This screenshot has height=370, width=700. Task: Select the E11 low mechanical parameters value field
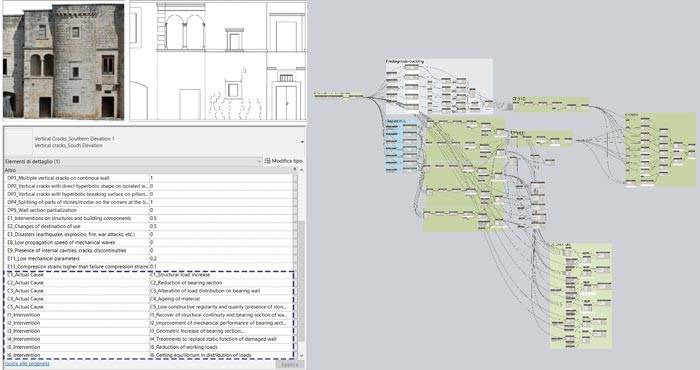click(221, 258)
